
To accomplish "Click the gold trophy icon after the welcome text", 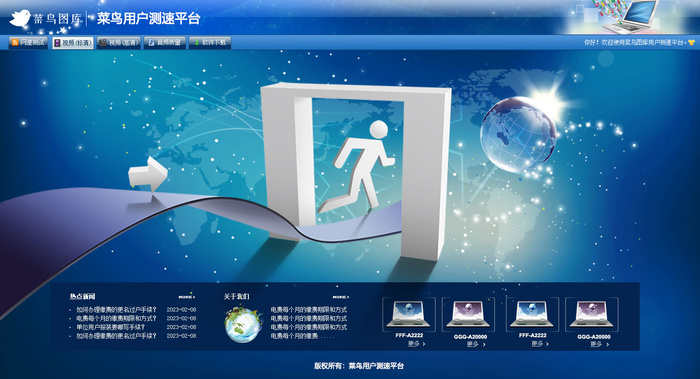I will 691,42.
